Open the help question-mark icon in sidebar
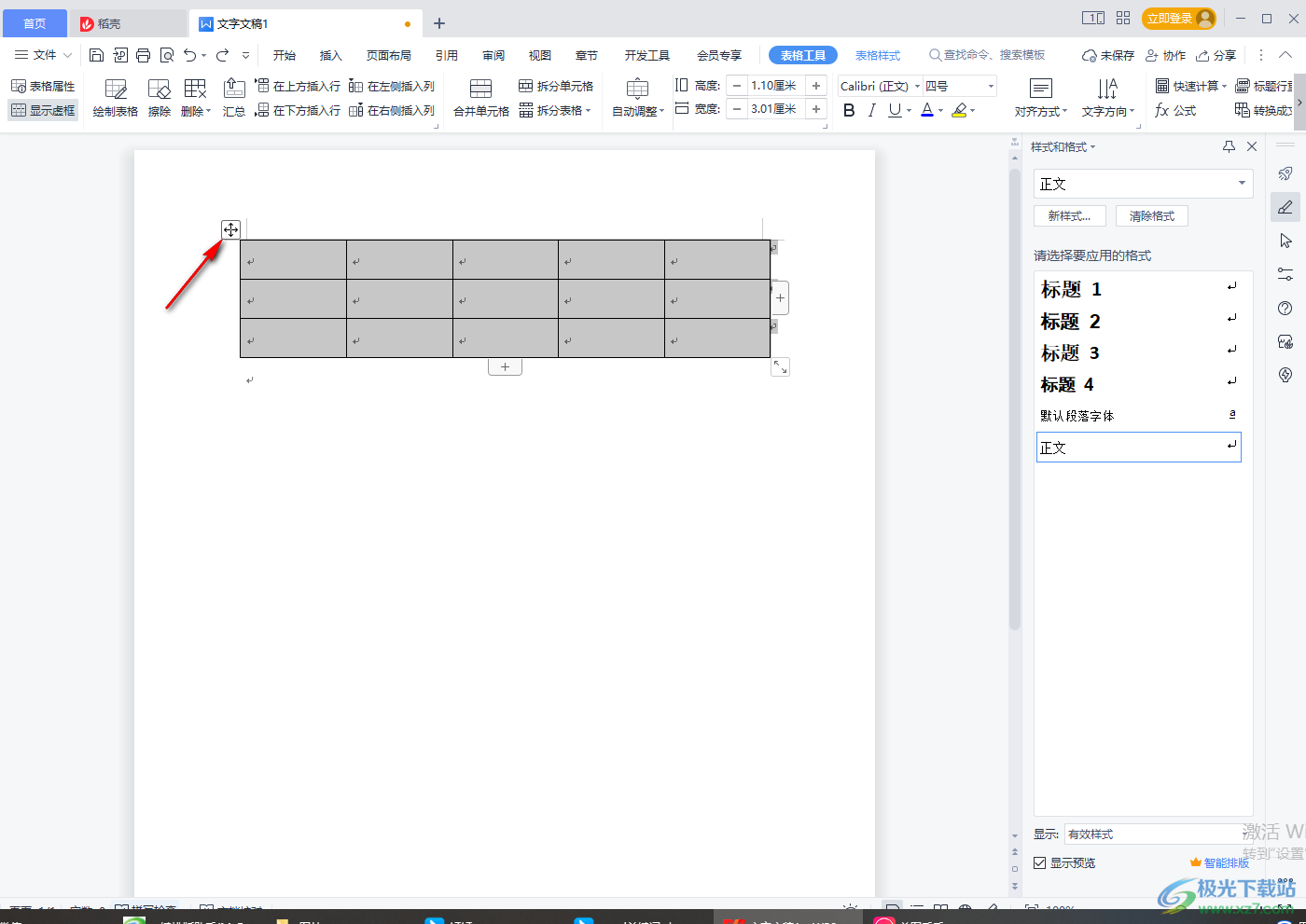Screen dimensions: 1306x924 (1285, 308)
